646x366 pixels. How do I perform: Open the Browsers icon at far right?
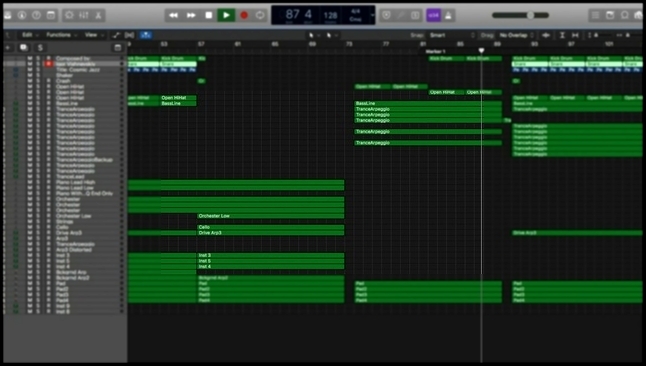tap(639, 15)
